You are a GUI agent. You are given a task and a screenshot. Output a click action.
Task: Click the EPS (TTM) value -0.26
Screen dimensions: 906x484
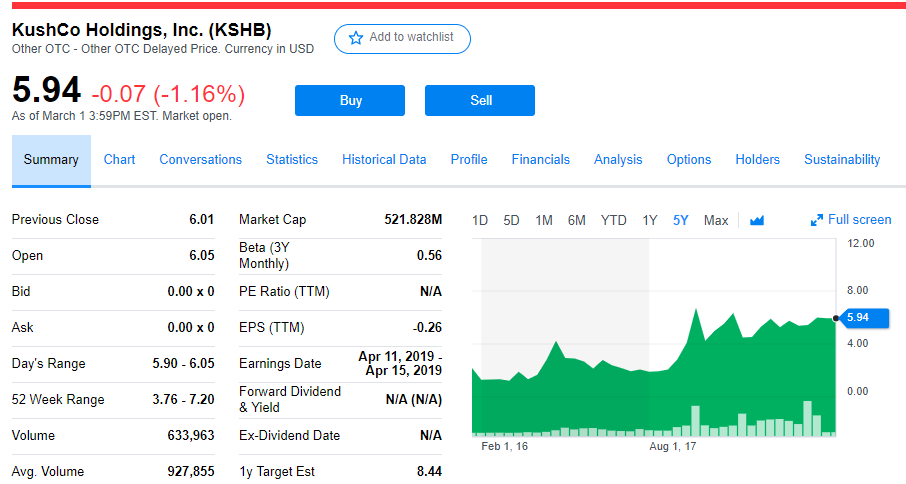pos(427,327)
